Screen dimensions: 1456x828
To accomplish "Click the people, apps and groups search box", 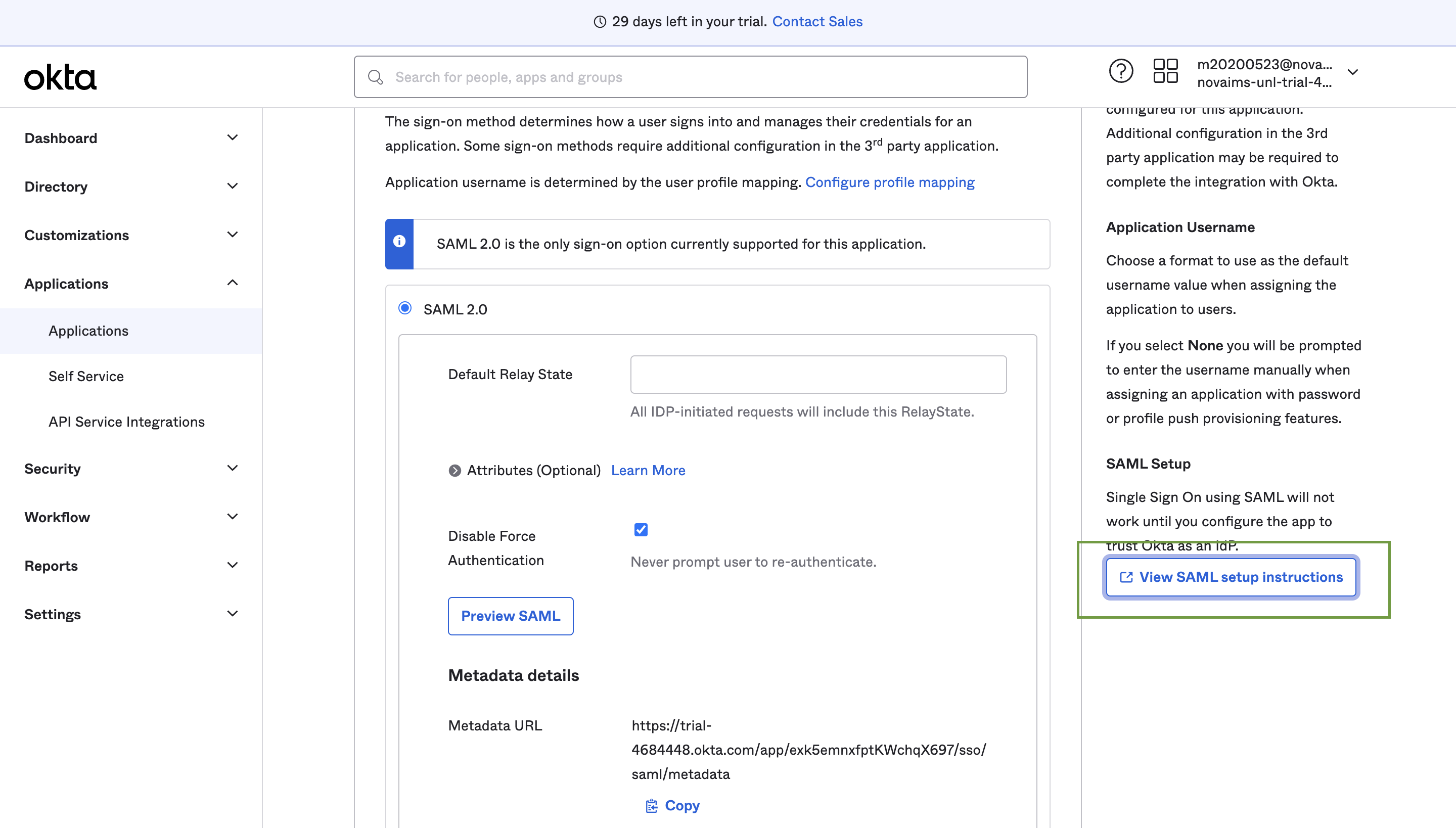I will click(690, 77).
